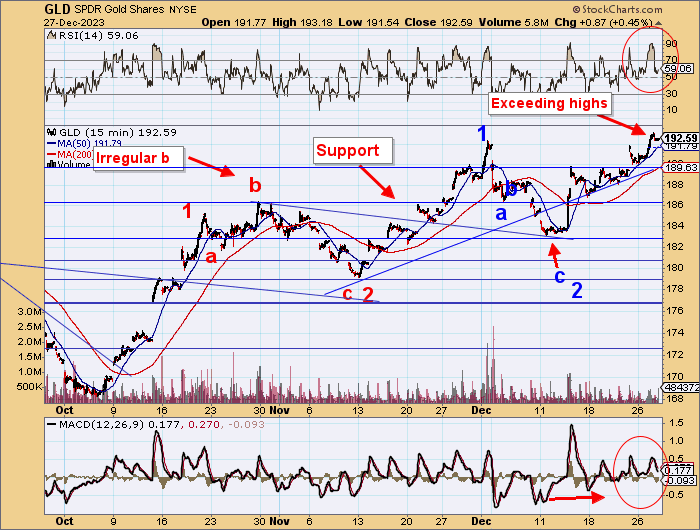Click the RSI(14) 59.06 indicator legend
The width and height of the screenshot is (700, 530).
click(92, 35)
